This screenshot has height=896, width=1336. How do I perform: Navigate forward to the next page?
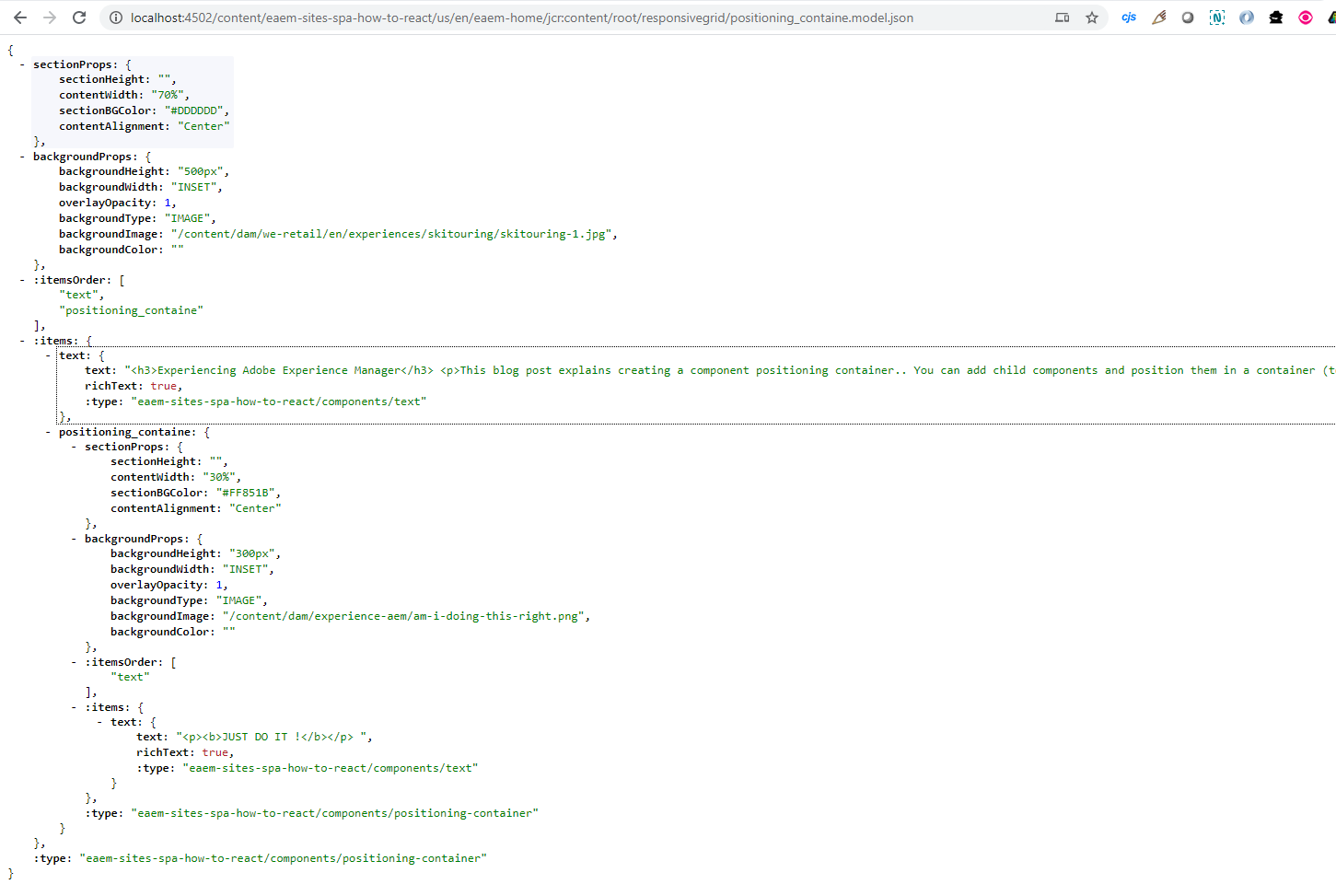pyautogui.click(x=50, y=17)
